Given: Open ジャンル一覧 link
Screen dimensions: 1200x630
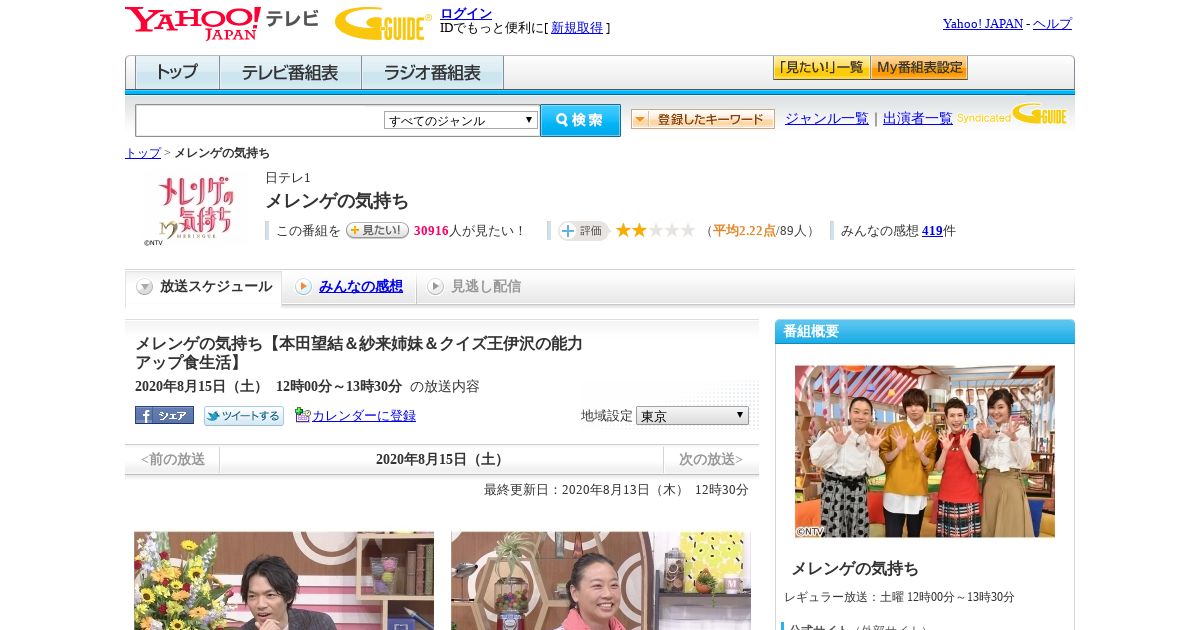Looking at the screenshot, I should [826, 118].
